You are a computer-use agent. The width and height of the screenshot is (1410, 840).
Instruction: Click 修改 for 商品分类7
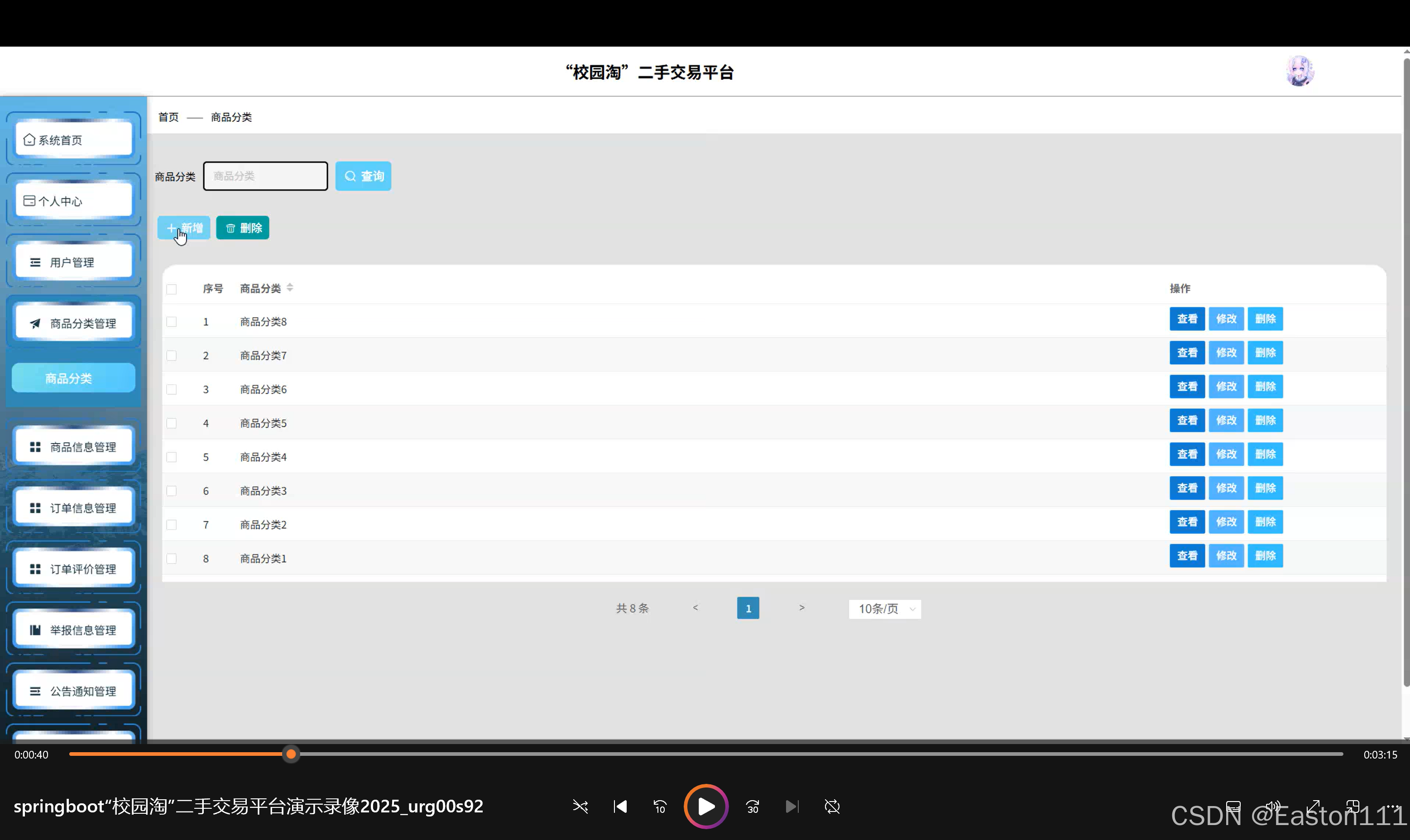click(x=1226, y=352)
